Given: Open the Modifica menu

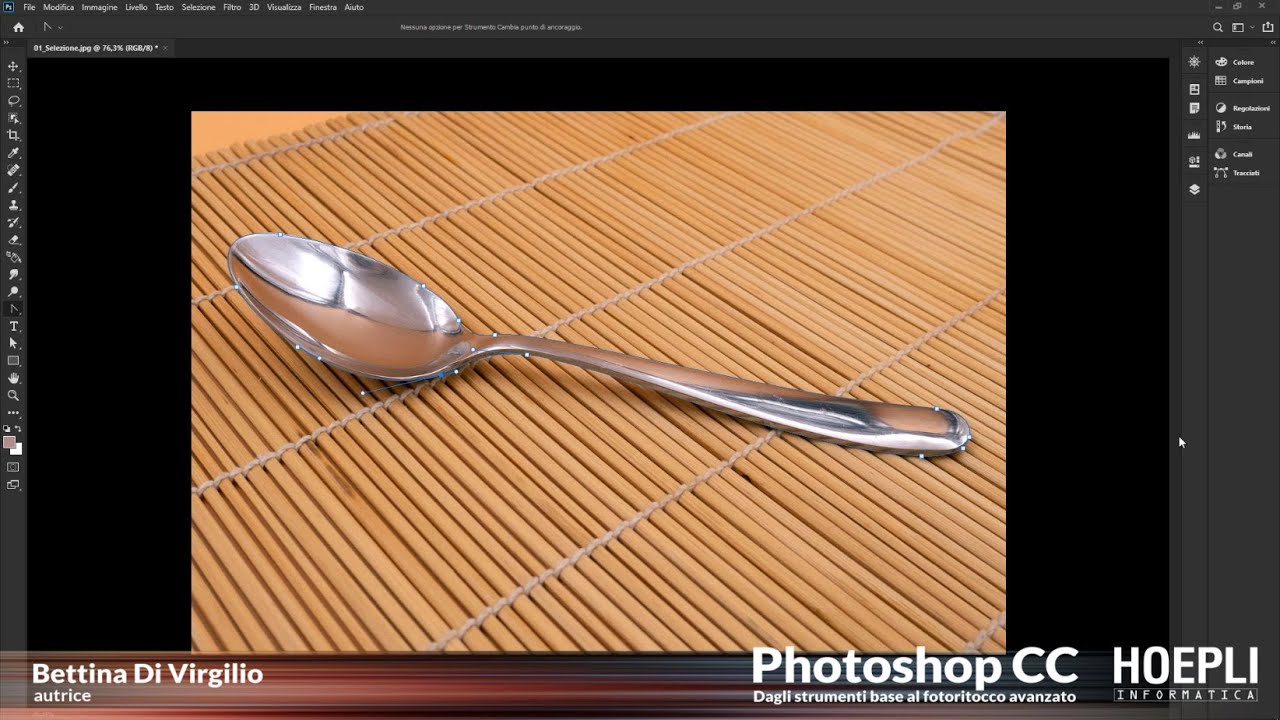Looking at the screenshot, I should [58, 7].
